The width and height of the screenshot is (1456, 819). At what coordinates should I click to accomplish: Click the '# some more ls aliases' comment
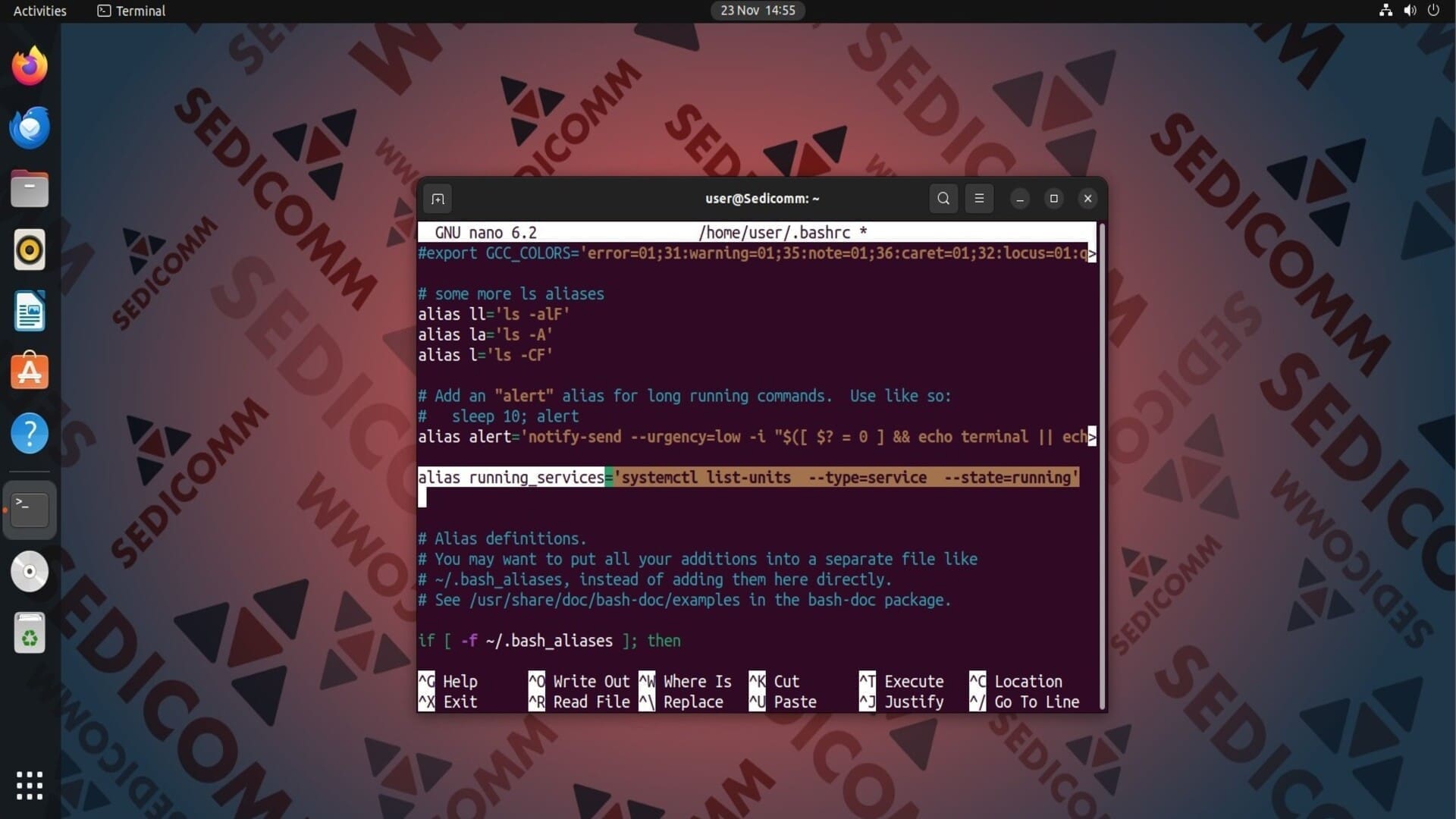[x=511, y=294]
